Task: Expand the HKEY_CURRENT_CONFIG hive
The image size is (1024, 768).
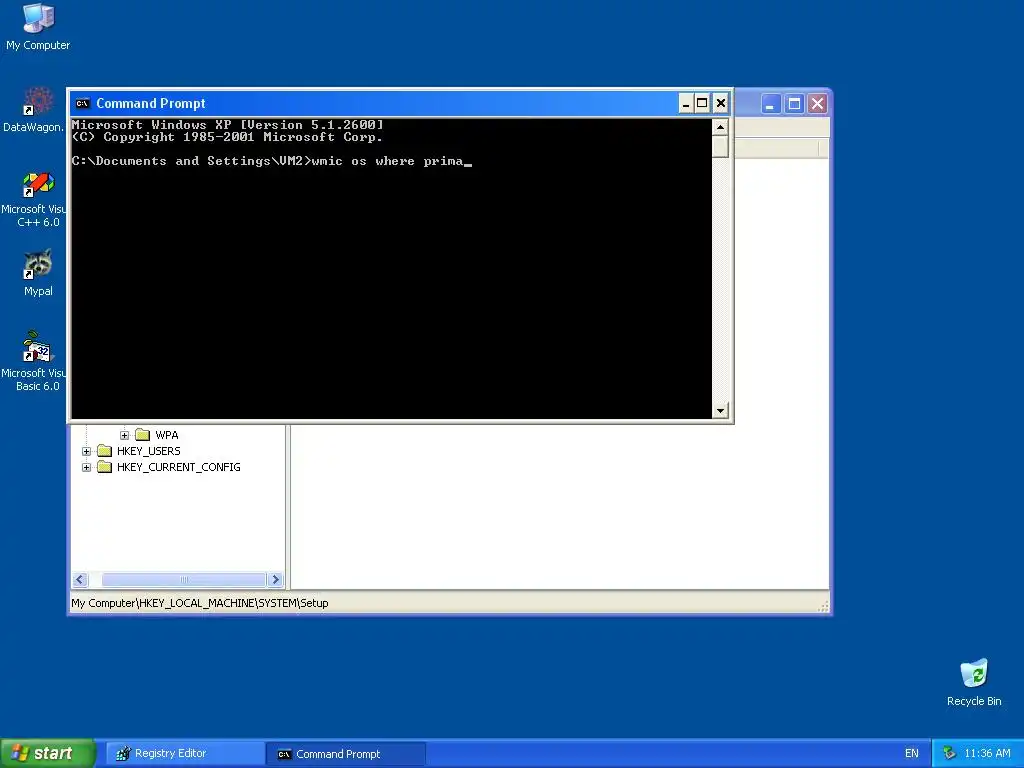Action: pos(86,468)
